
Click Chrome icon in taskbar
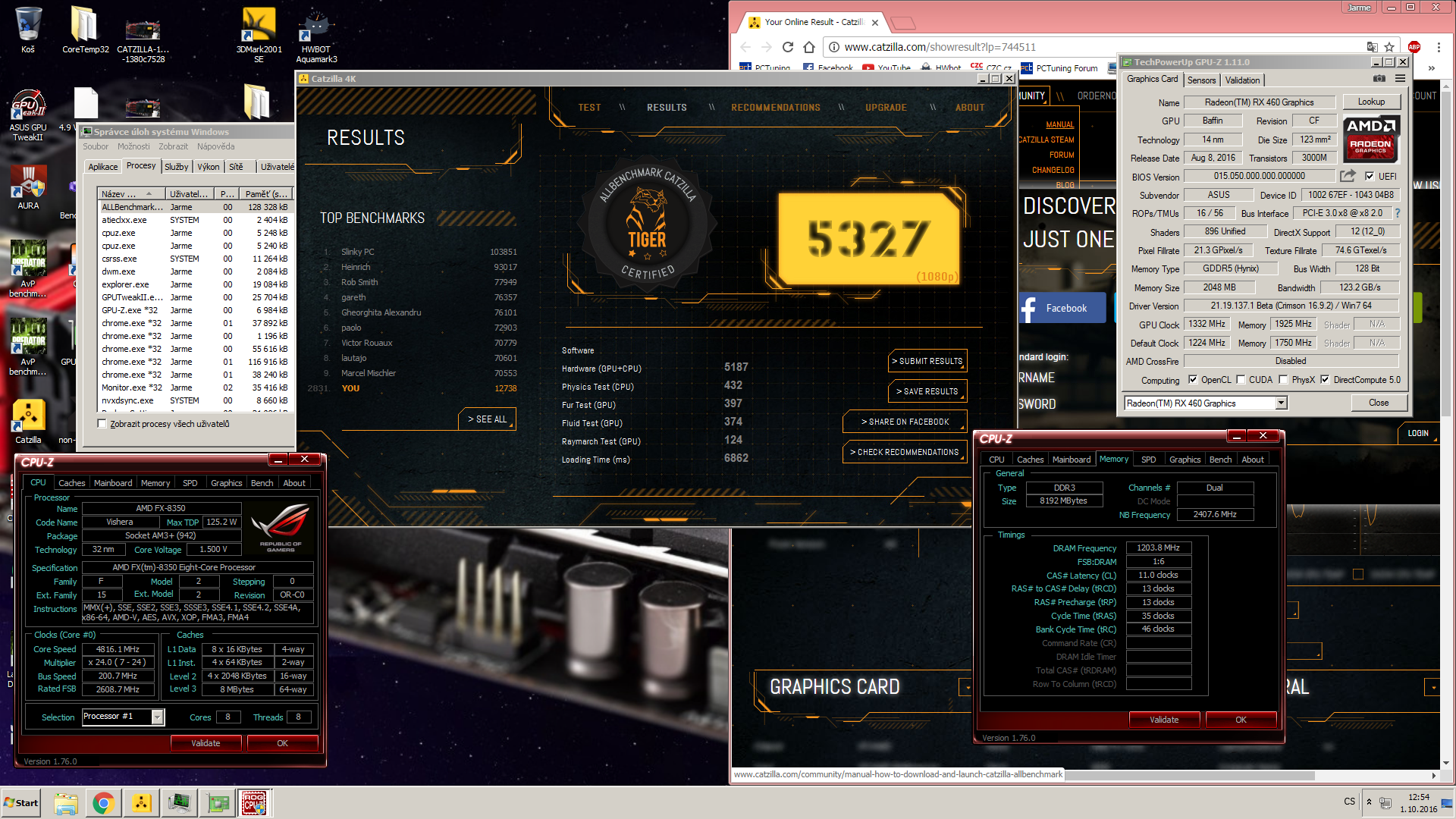(x=104, y=803)
